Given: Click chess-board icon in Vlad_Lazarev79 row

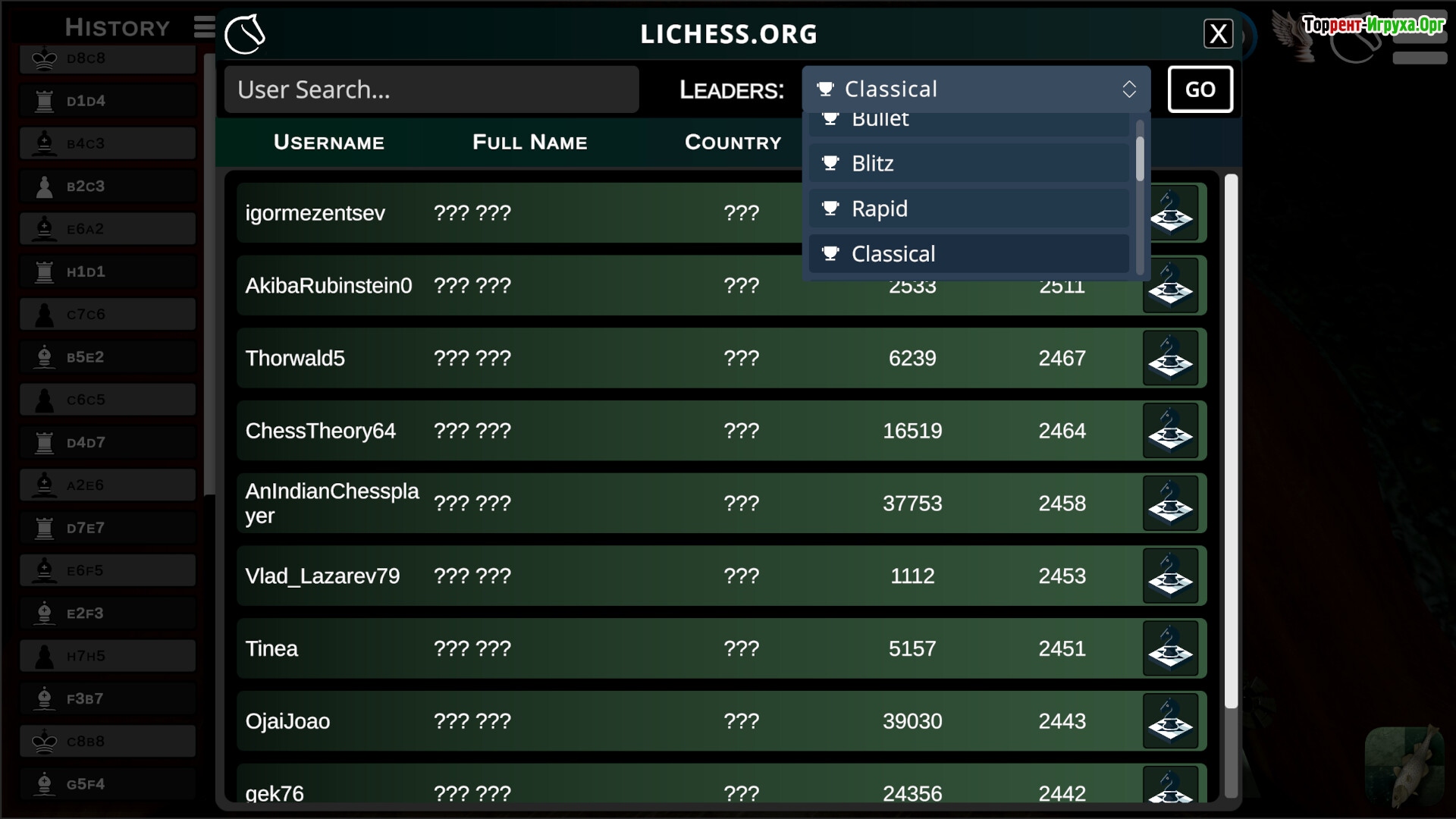Looking at the screenshot, I should [1170, 576].
